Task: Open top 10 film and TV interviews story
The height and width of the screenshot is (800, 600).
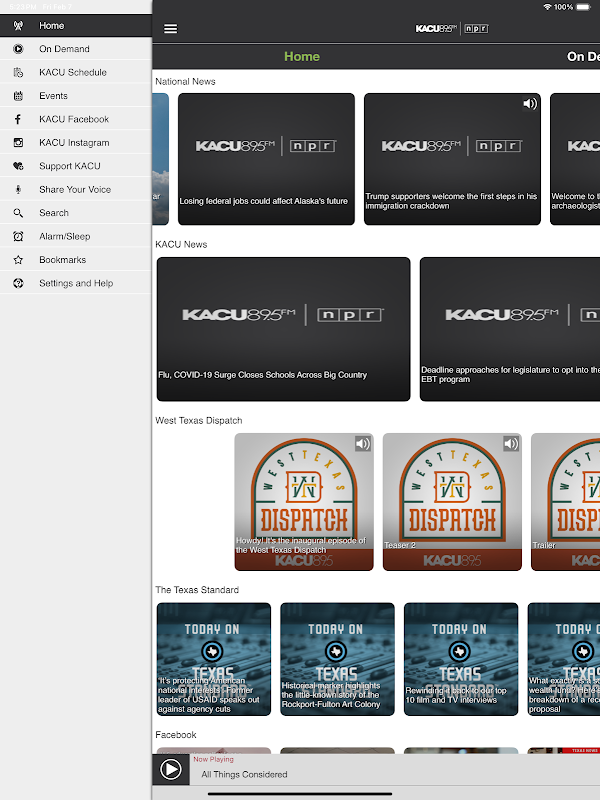Action: (x=461, y=659)
